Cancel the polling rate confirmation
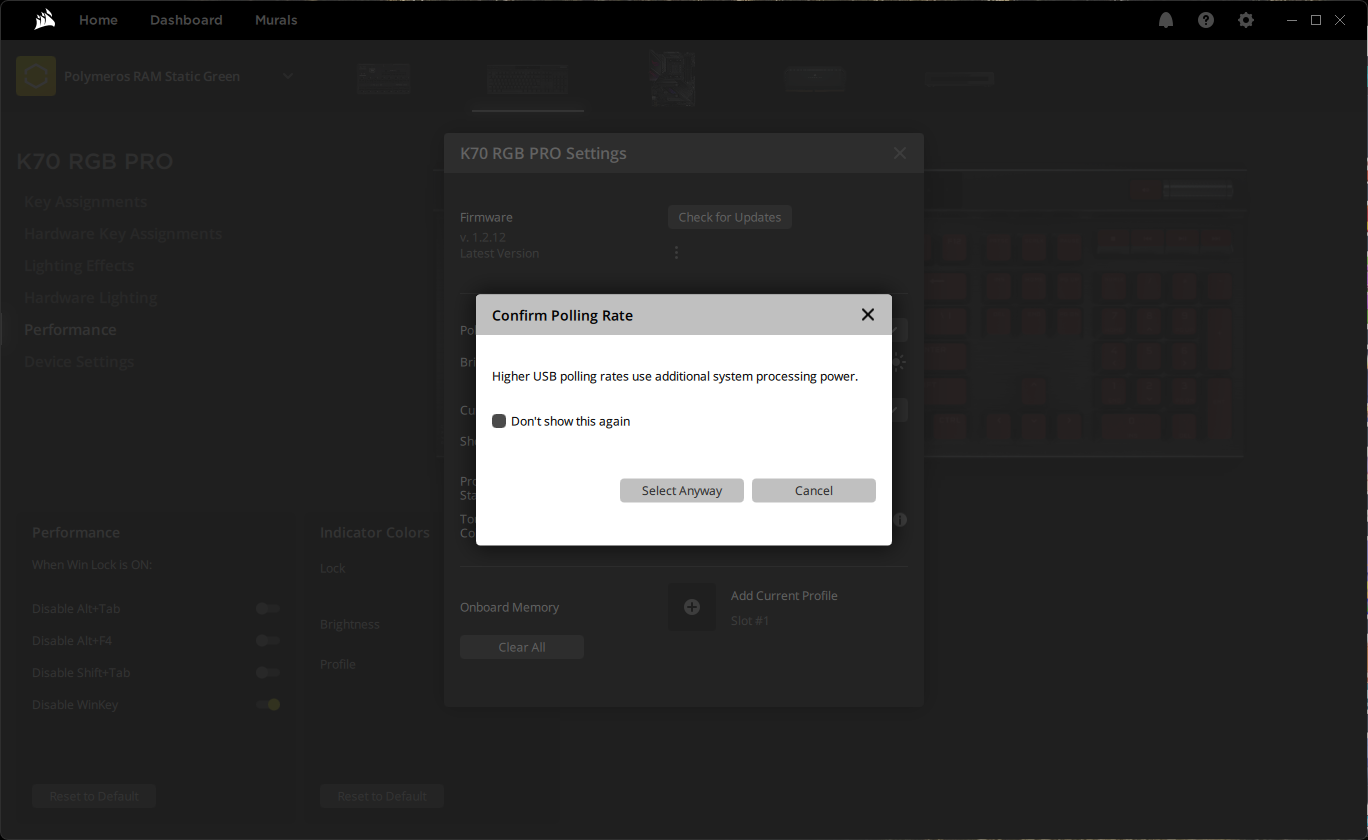 coord(814,490)
